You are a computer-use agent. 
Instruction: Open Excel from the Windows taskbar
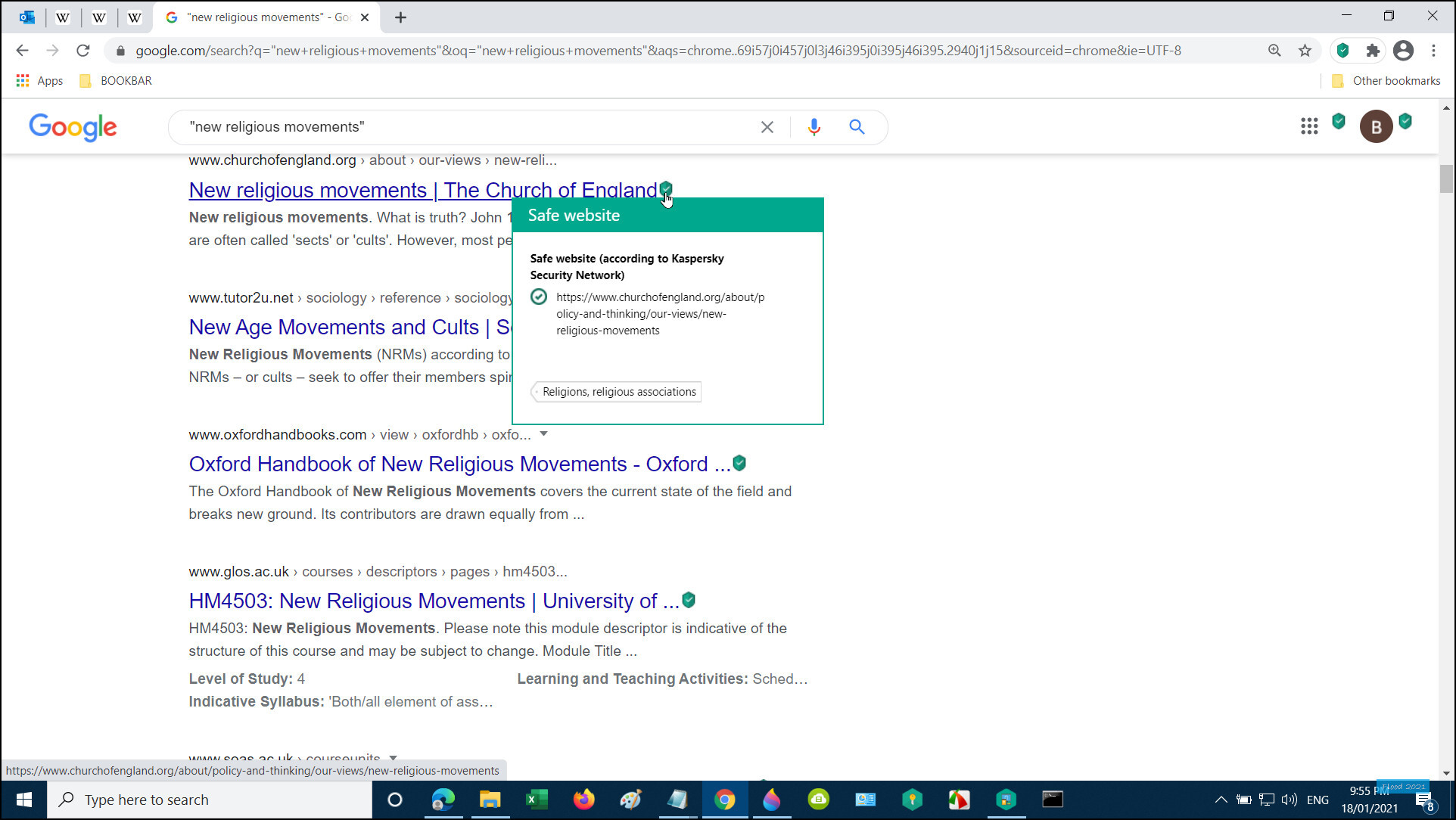[537, 800]
